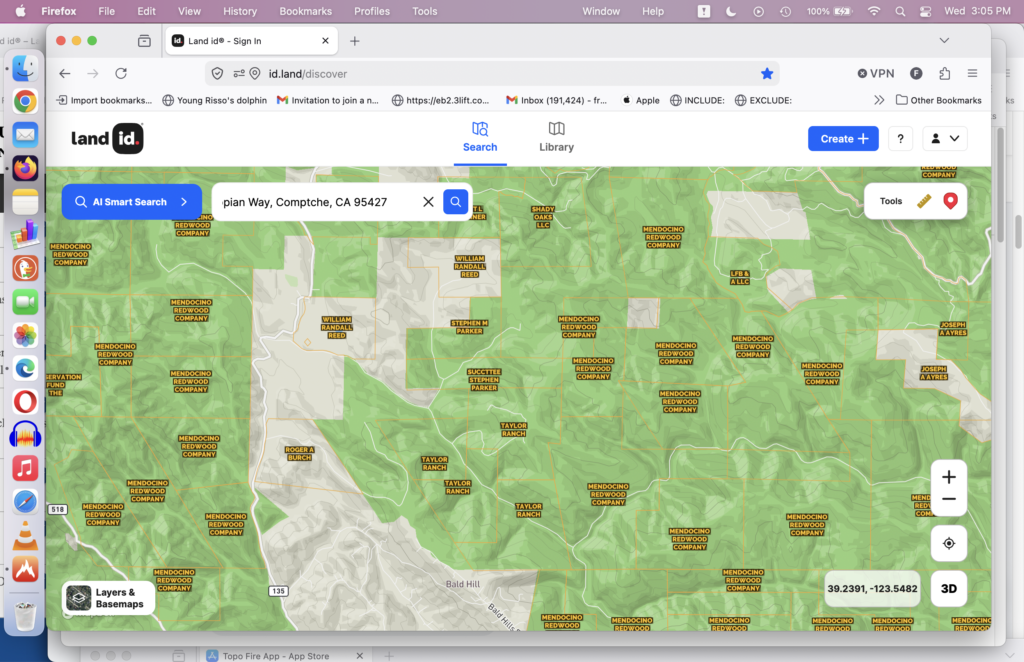Reload the current page
The width and height of the screenshot is (1024, 662).
121,73
